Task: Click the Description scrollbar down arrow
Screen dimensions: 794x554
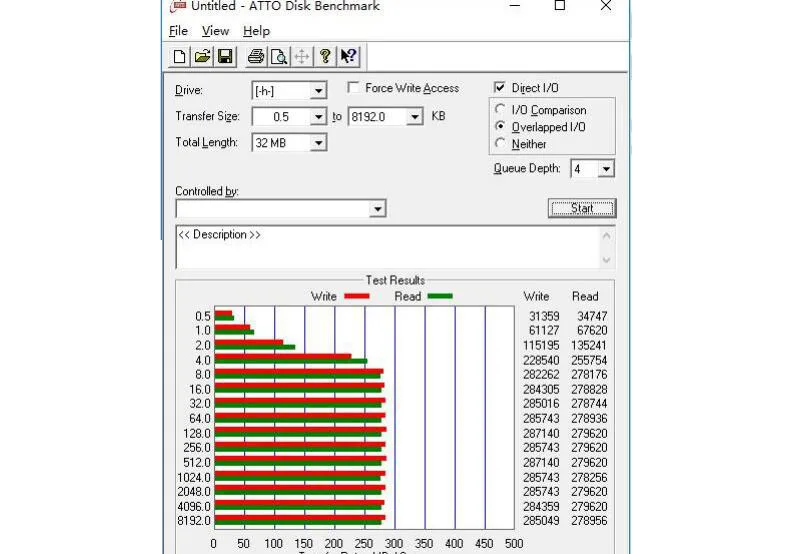Action: click(x=606, y=260)
